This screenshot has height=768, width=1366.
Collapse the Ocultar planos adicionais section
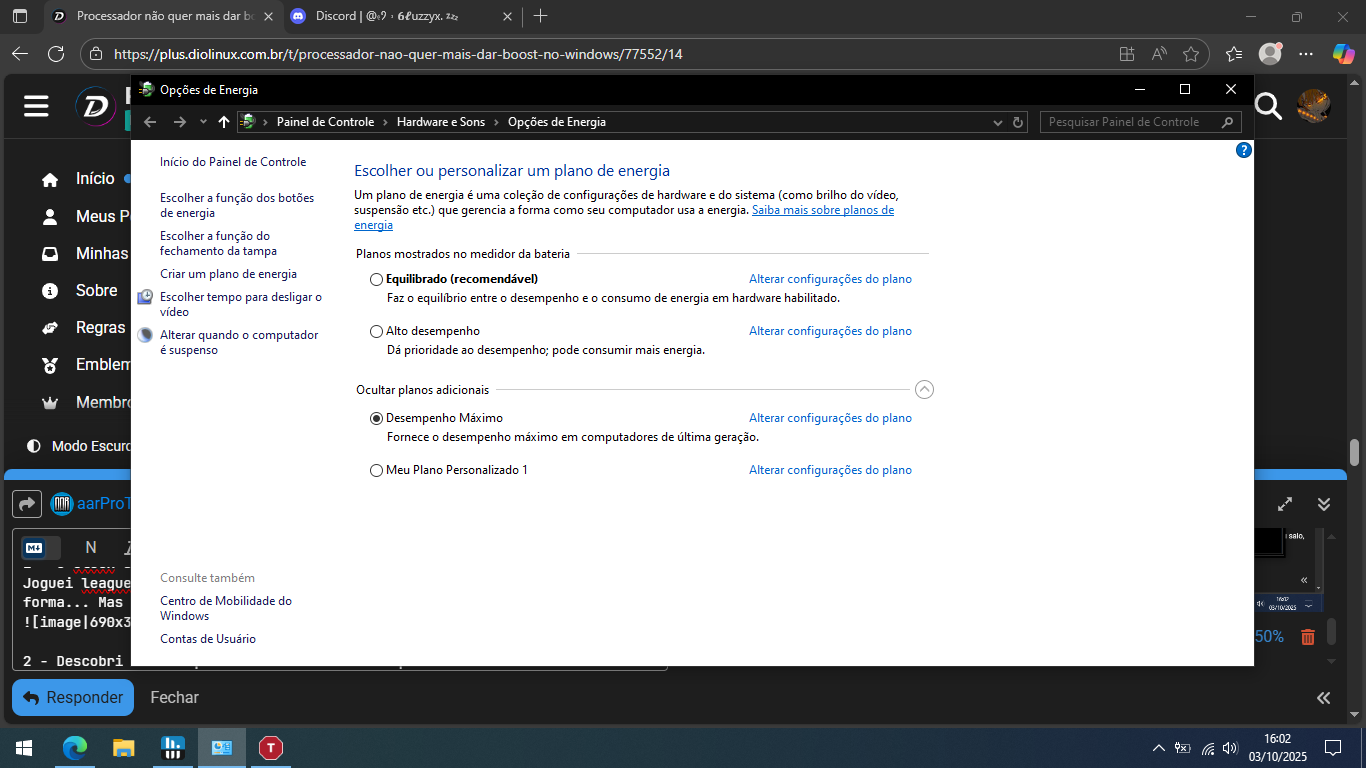point(924,389)
